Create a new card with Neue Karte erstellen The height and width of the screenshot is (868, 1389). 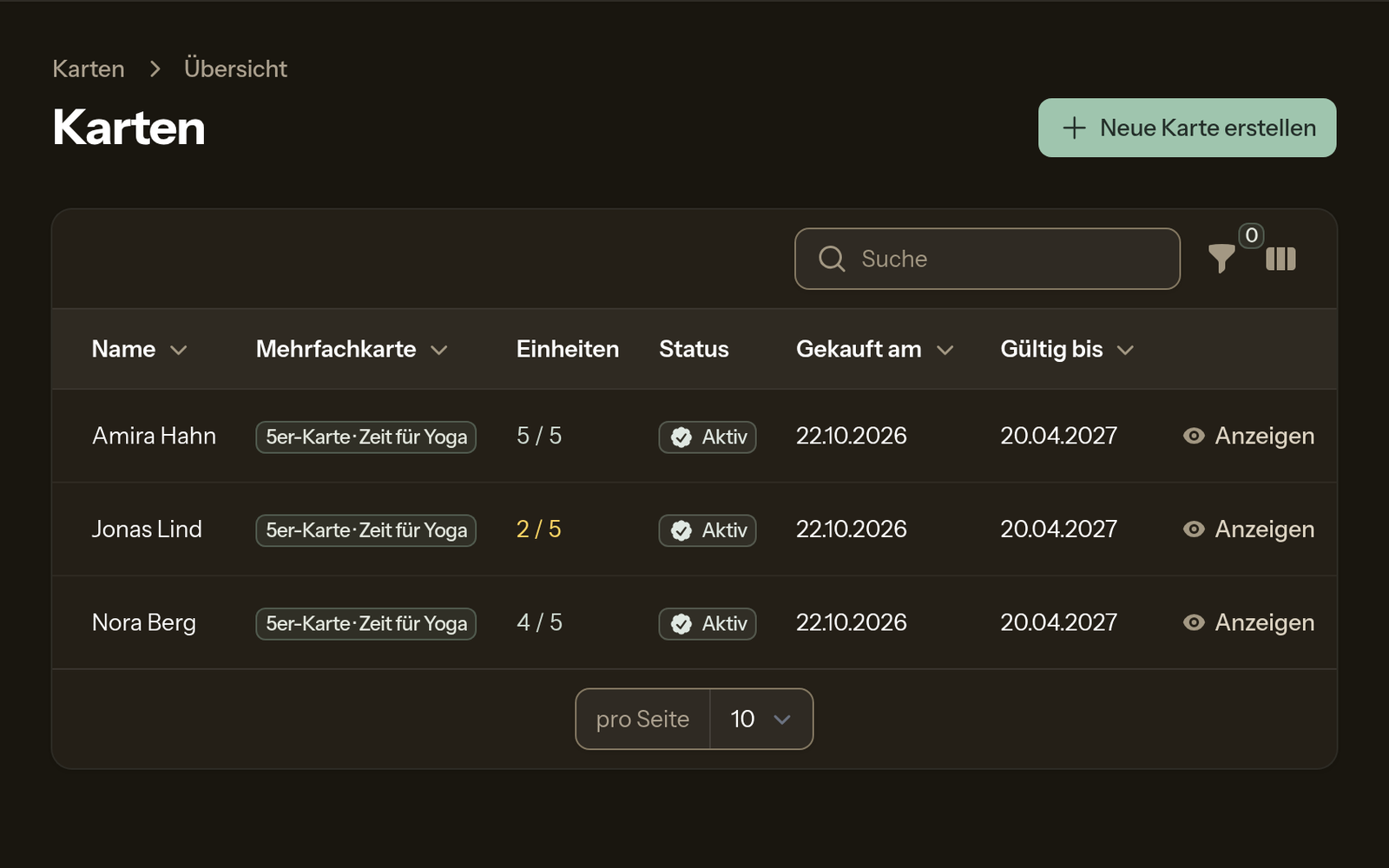tap(1187, 128)
